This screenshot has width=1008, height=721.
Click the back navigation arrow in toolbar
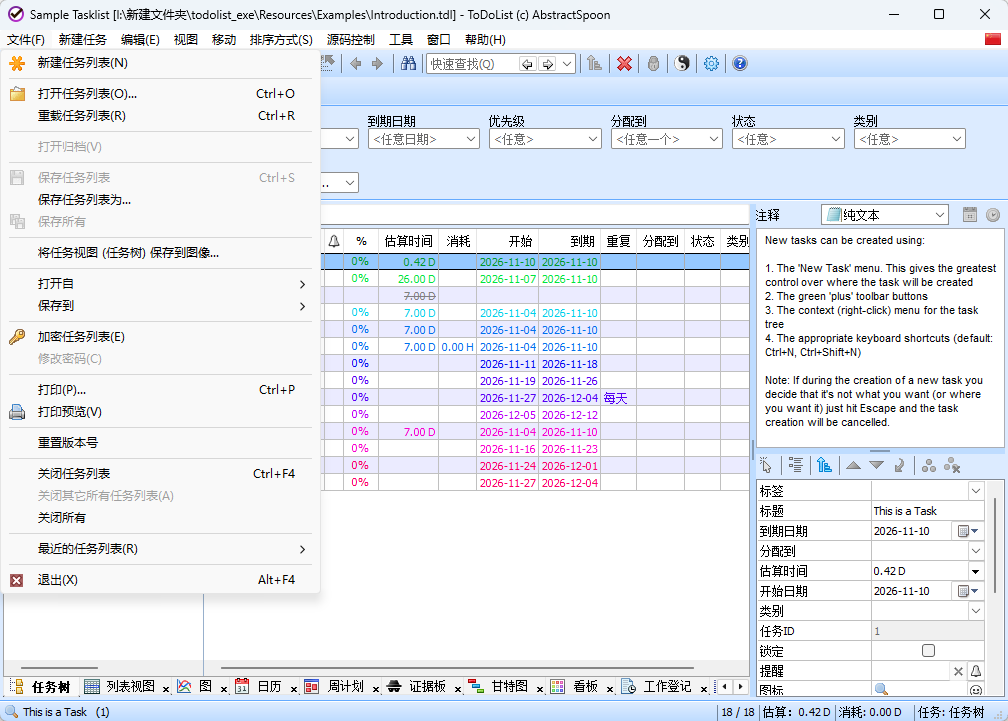[x=356, y=63]
